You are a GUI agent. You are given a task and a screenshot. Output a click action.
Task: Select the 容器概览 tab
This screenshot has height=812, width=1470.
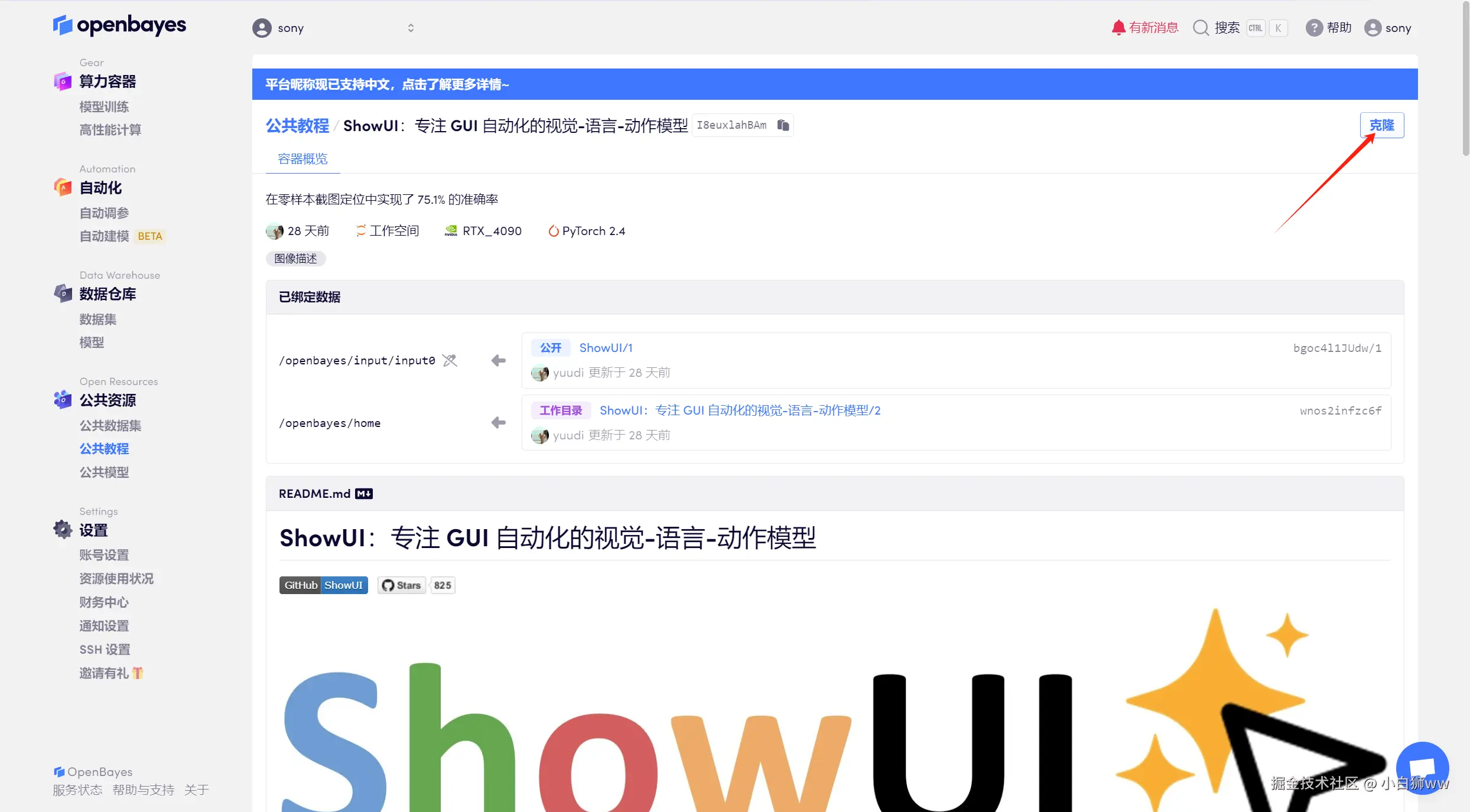point(303,159)
